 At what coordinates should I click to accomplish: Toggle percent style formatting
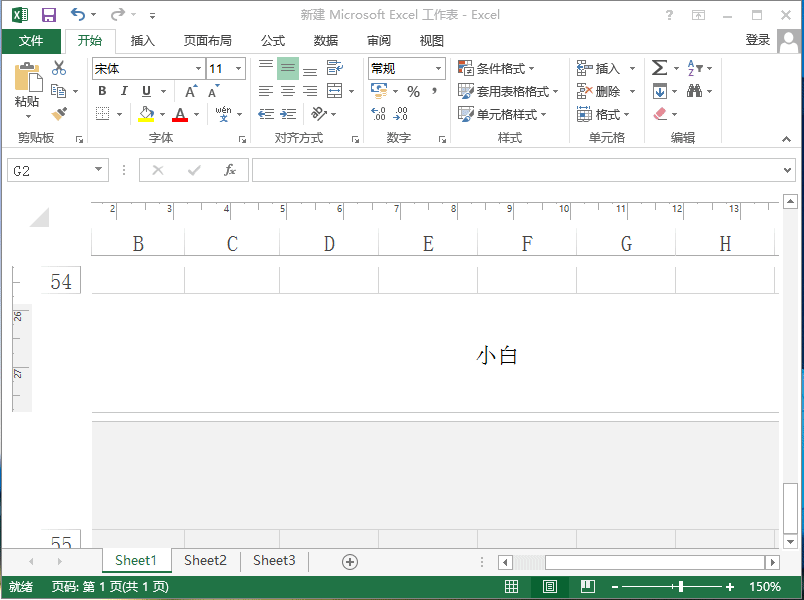coord(414,91)
